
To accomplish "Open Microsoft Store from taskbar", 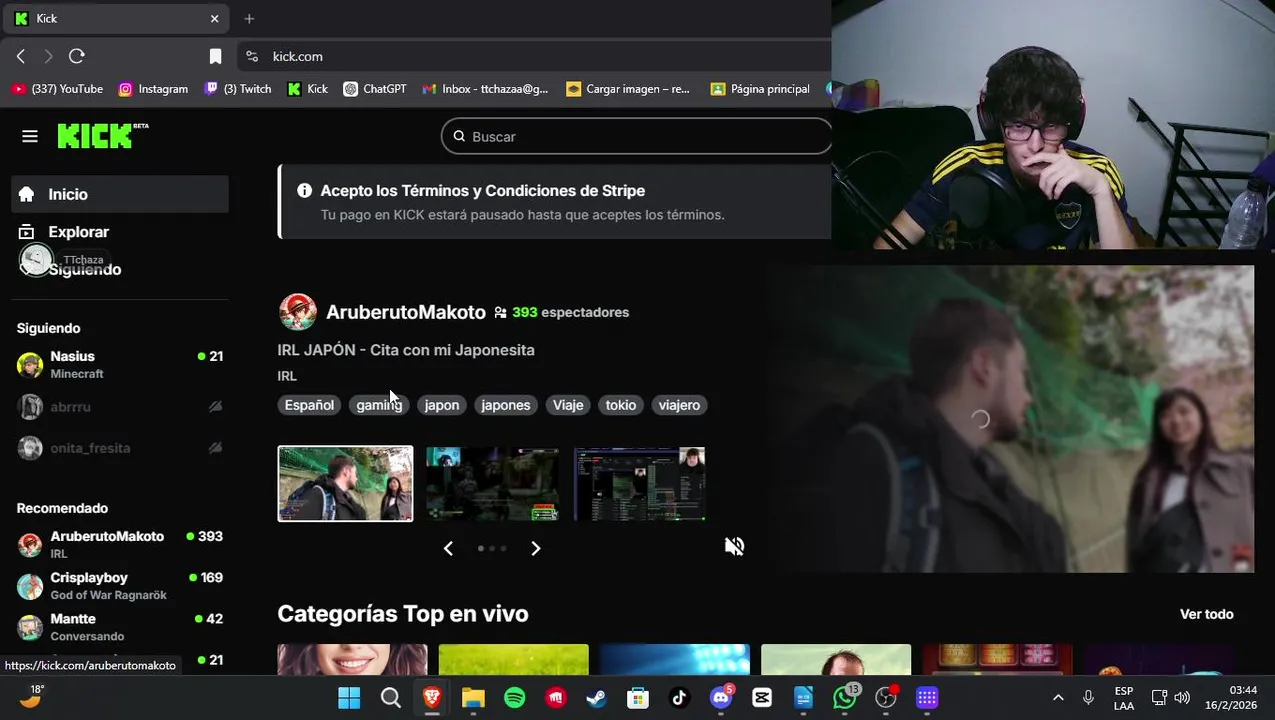I will click(638, 698).
